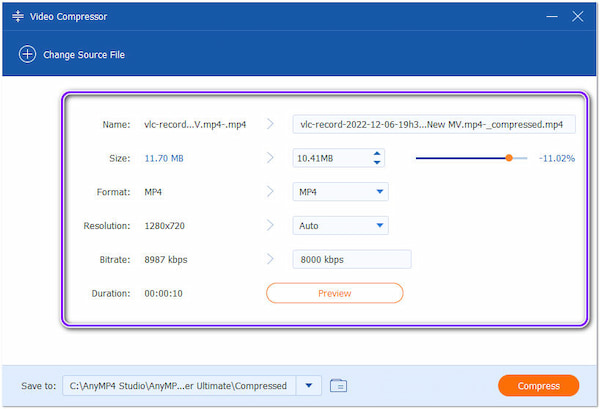Image resolution: width=600 pixels, height=409 pixels.
Task: Click the arrow in the Bitrate row
Action: (x=270, y=259)
